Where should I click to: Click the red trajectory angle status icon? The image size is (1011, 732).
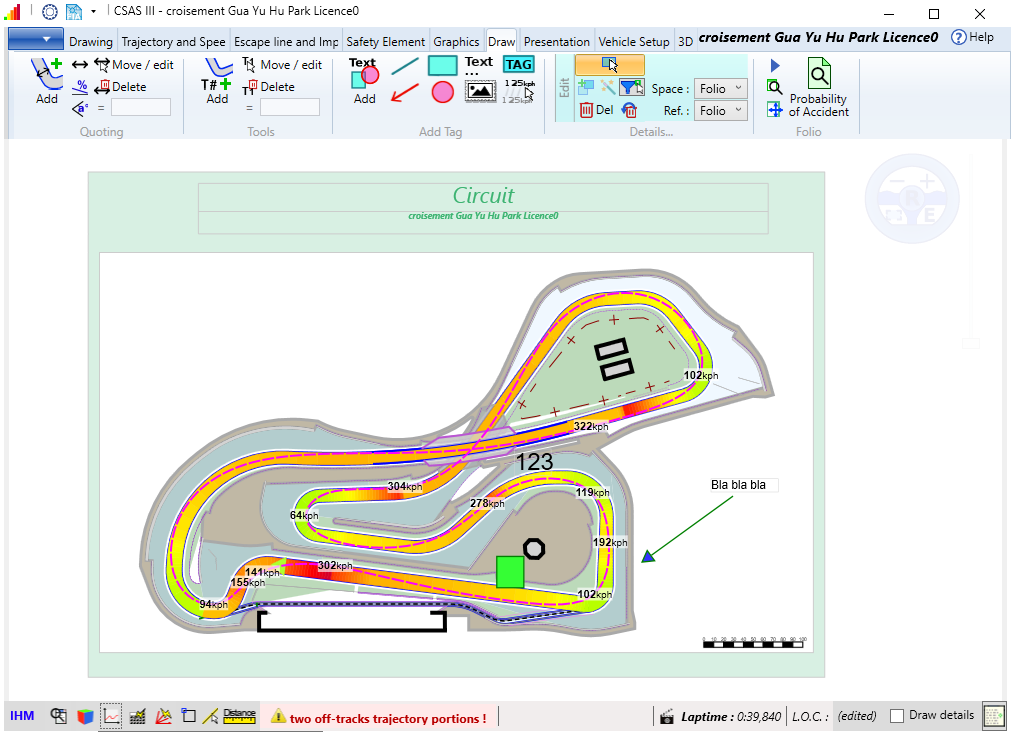164,716
